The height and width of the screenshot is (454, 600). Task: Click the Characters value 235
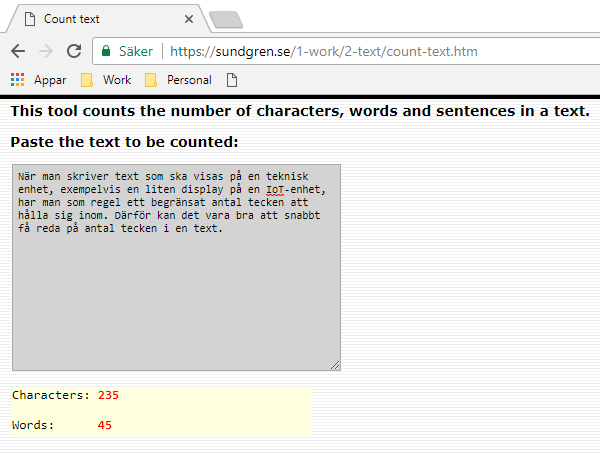108,395
